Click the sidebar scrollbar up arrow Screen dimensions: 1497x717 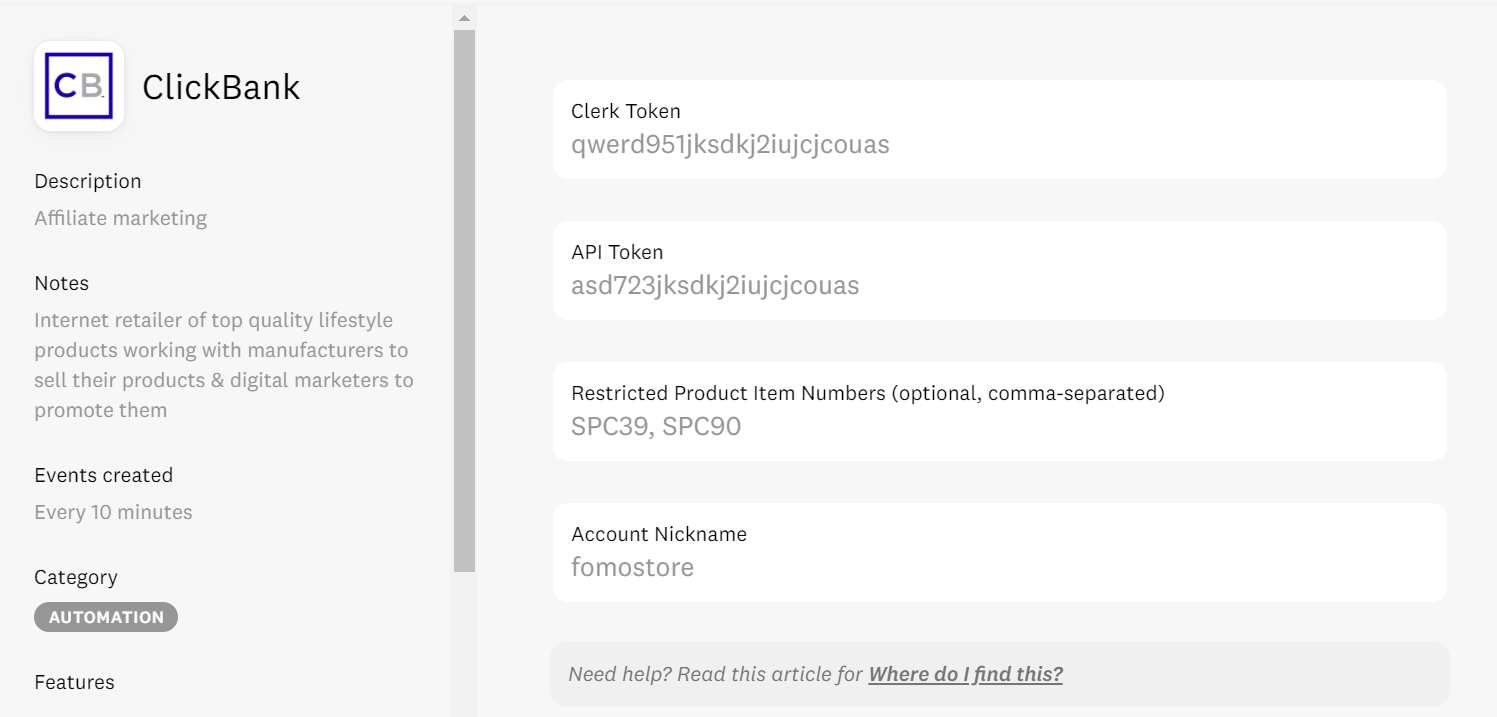coord(464,17)
